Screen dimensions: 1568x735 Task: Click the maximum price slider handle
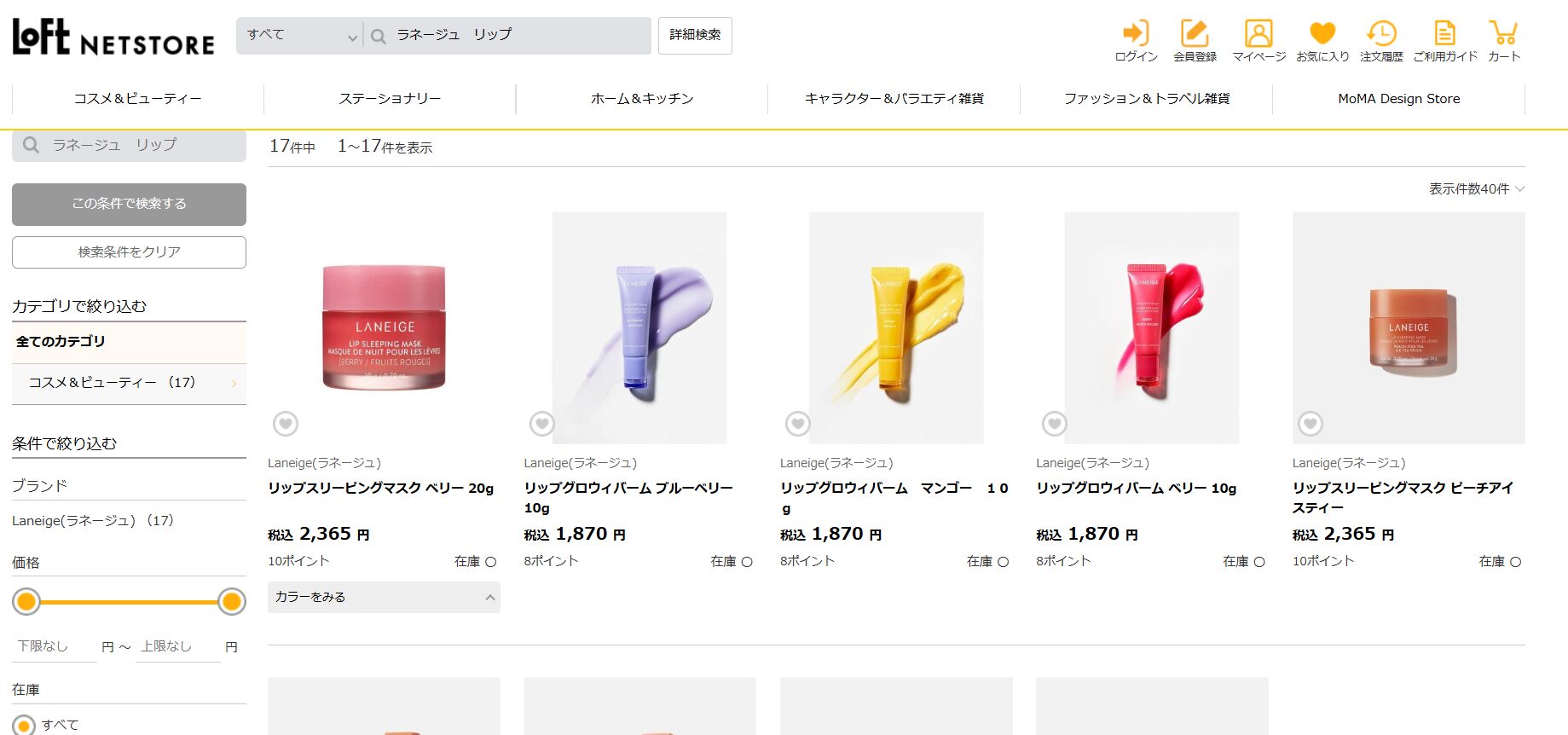pos(231,602)
